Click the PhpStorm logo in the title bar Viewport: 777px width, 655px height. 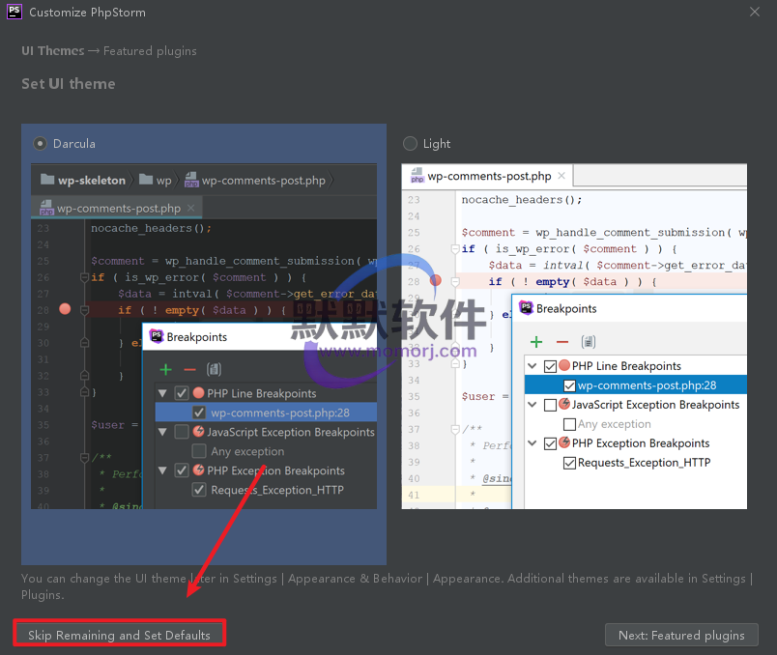pyautogui.click(x=14, y=12)
